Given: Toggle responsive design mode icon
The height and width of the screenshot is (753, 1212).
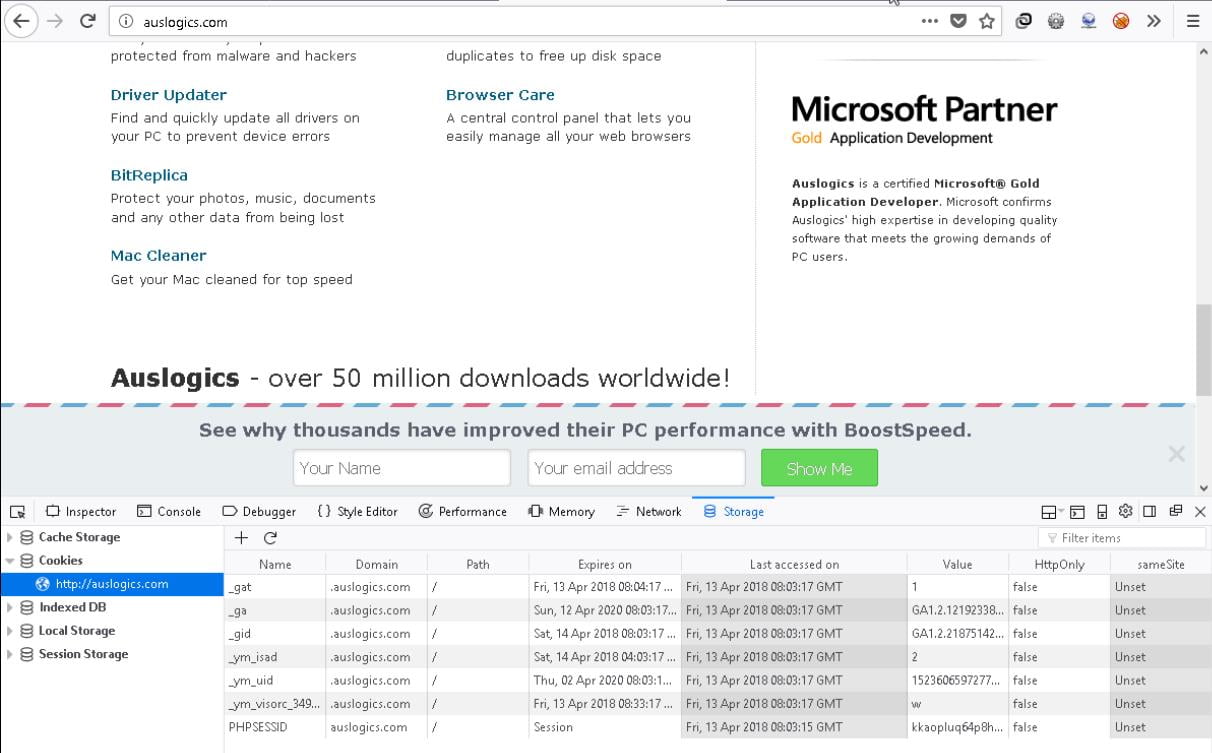Looking at the screenshot, I should click(x=1101, y=512).
